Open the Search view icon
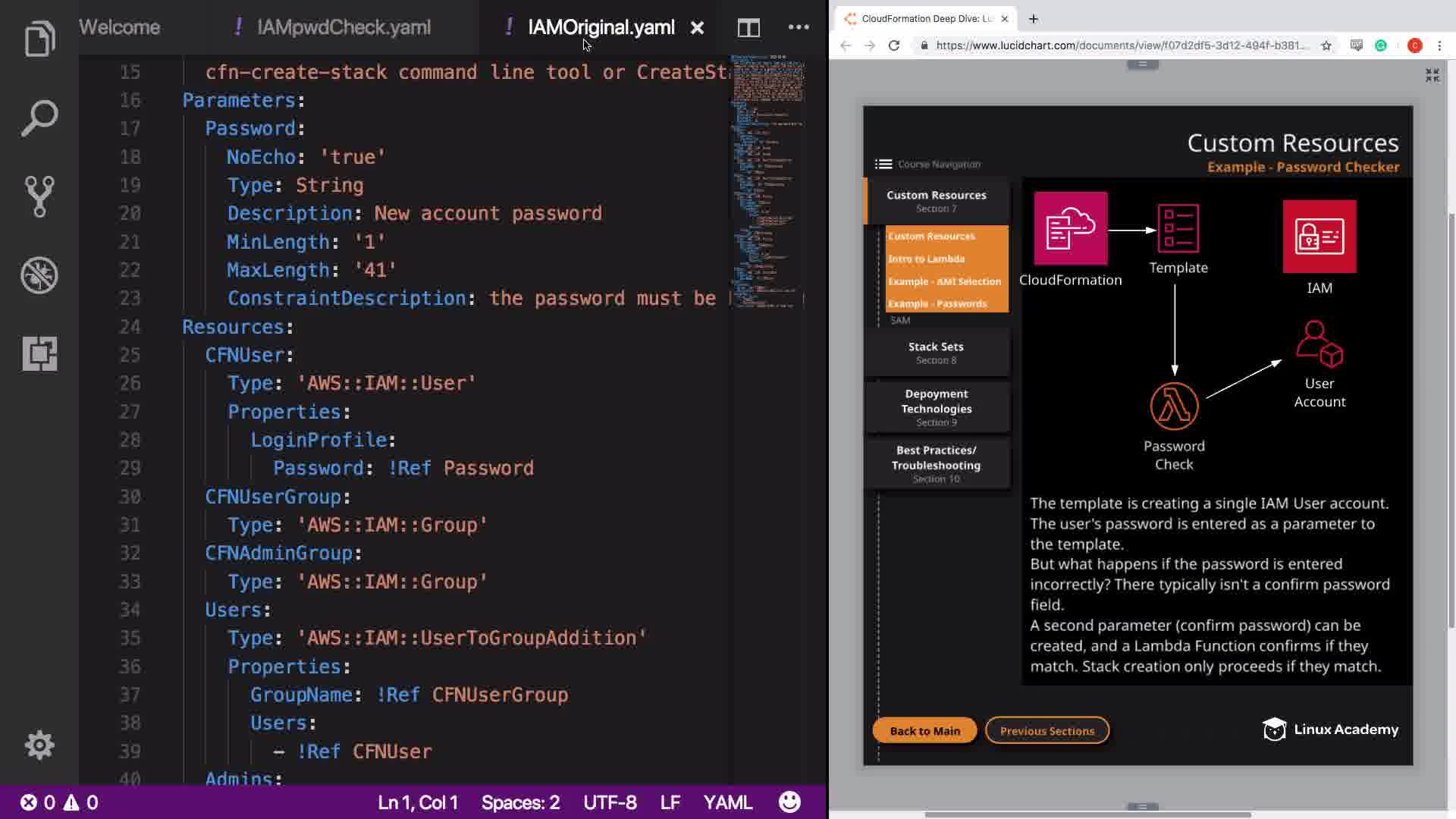 pos(39,118)
